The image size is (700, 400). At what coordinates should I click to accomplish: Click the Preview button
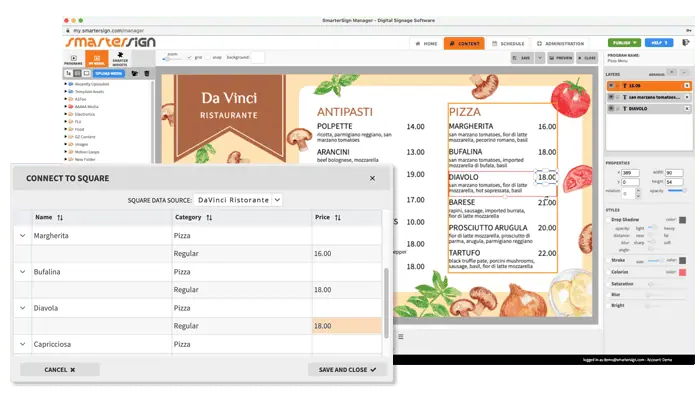560,58
